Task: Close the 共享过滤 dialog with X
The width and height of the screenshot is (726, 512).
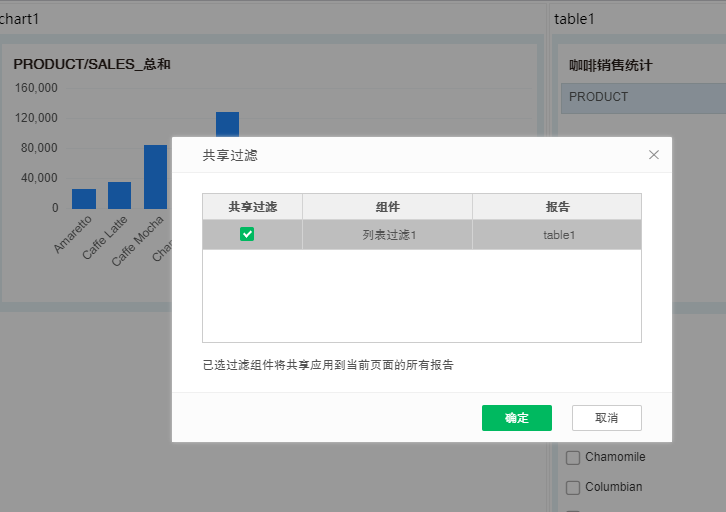Action: (x=654, y=155)
